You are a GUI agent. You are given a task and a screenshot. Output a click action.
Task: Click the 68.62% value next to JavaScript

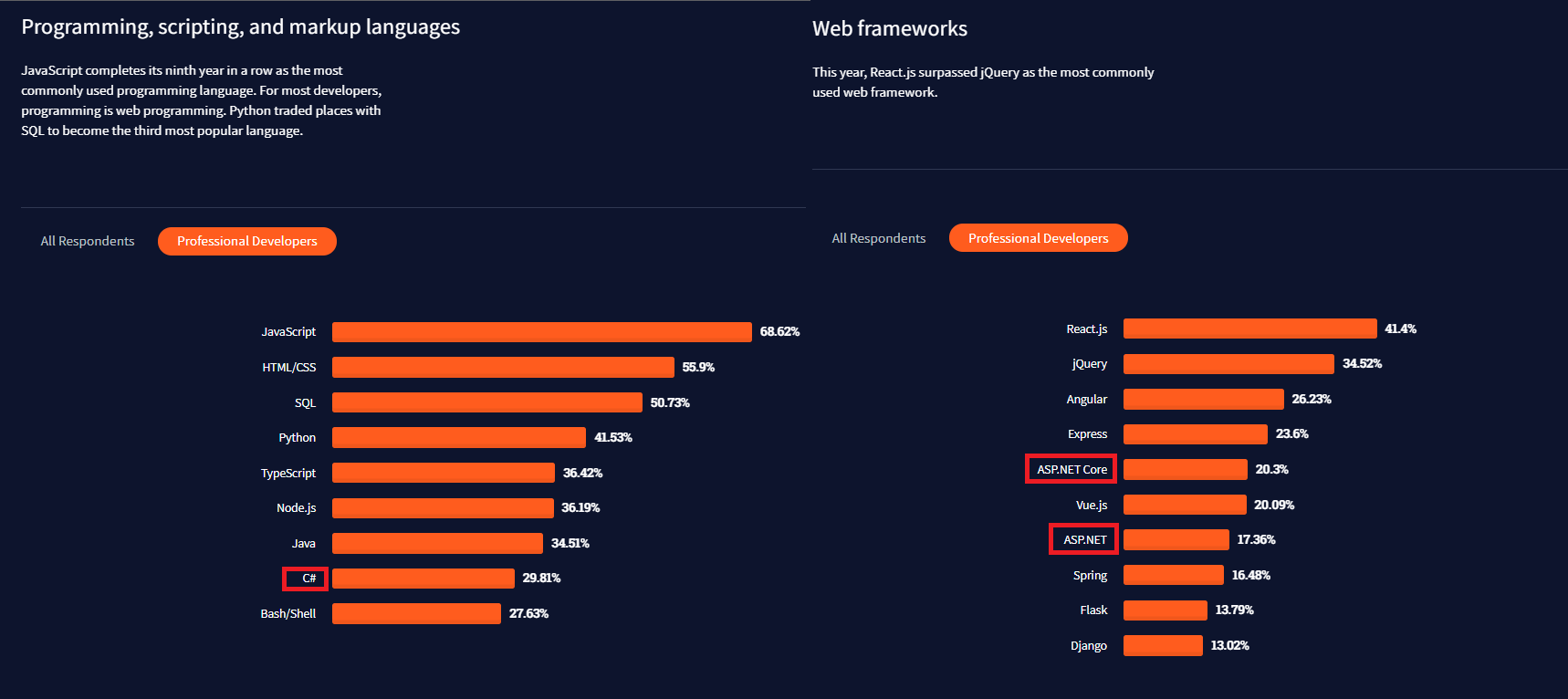click(x=779, y=332)
